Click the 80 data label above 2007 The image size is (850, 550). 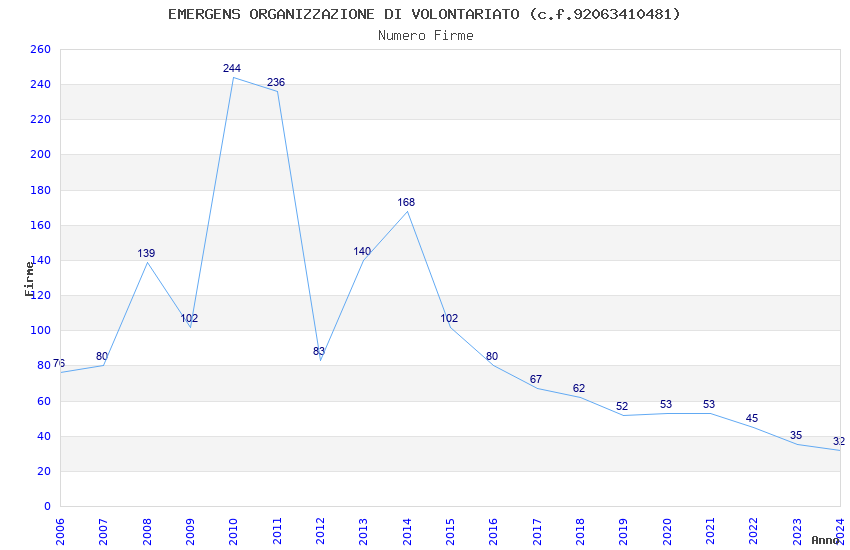(102, 356)
